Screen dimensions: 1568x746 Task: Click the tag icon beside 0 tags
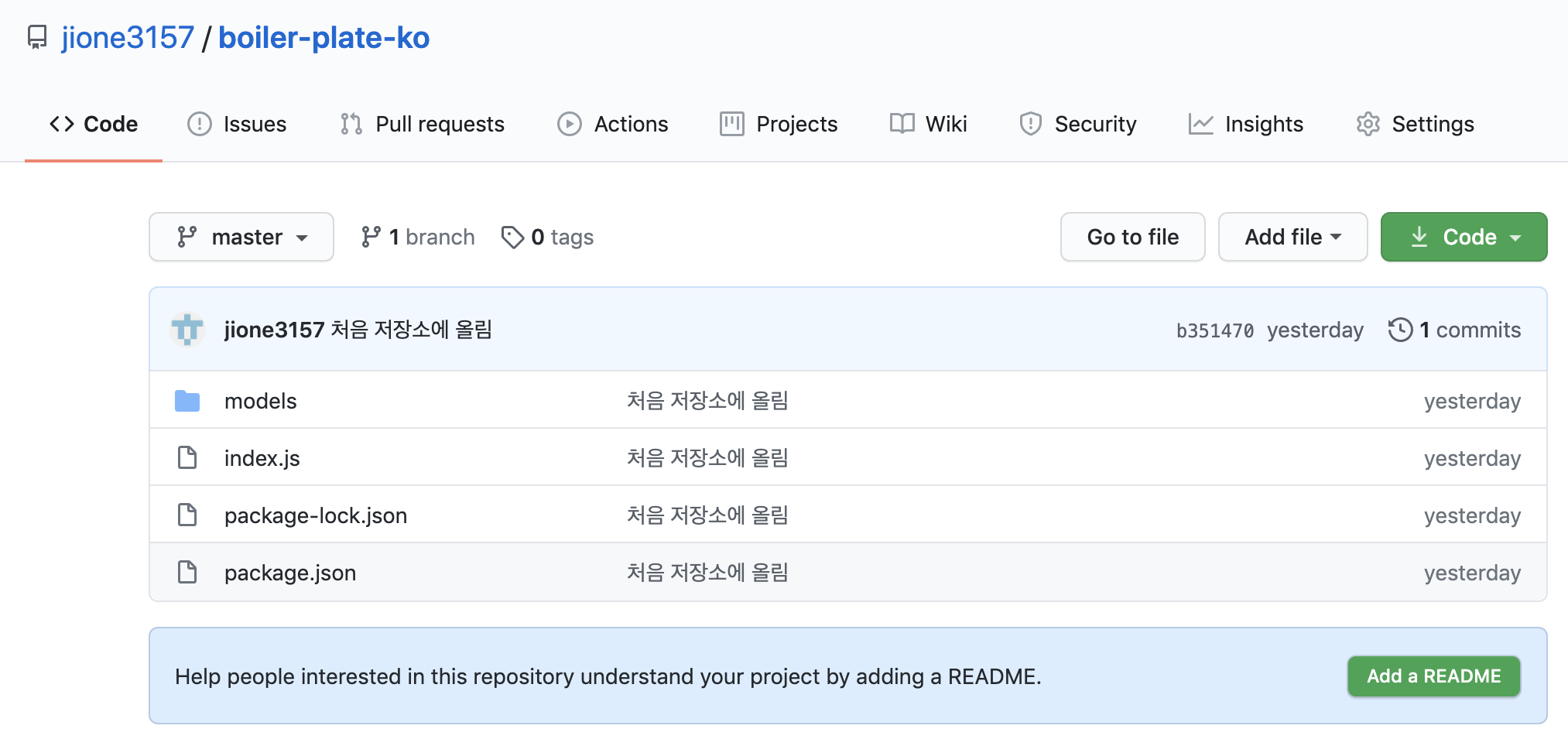pos(512,237)
